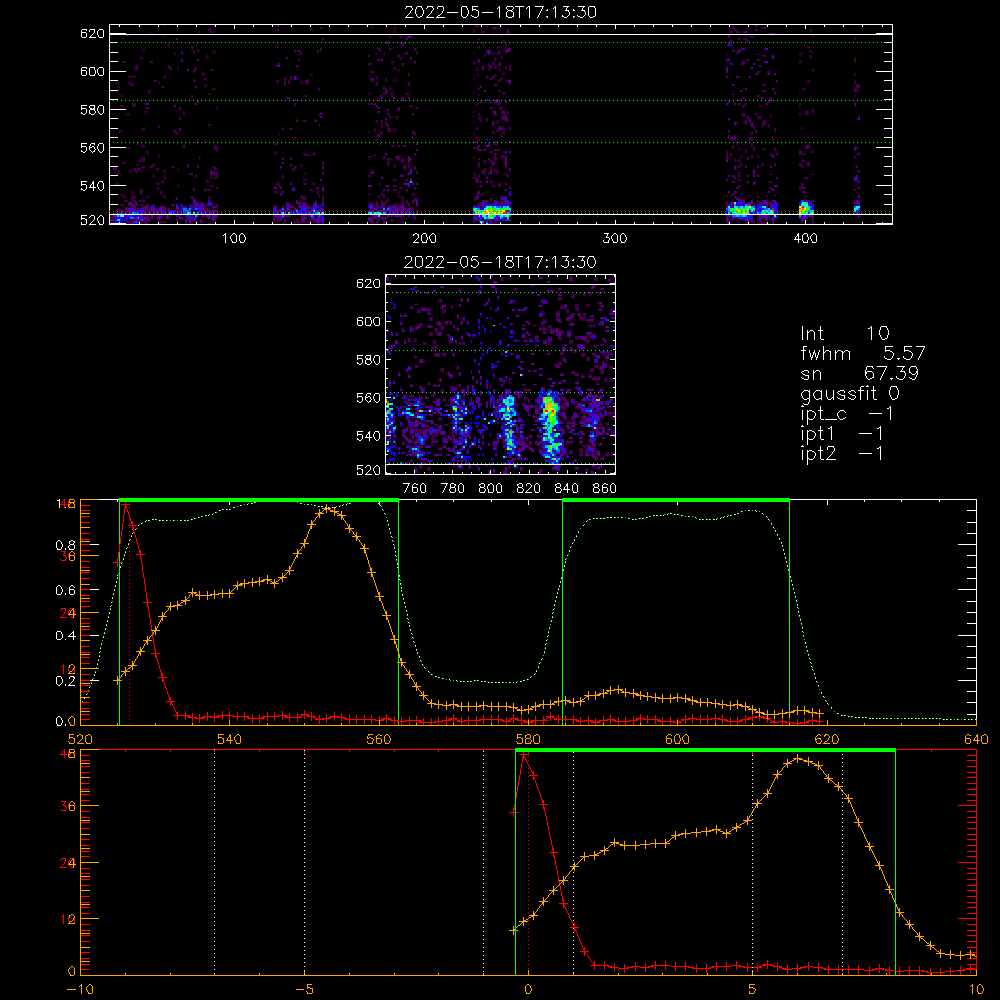Click thick green bar atop bottom plot
Image resolution: width=1000 pixels, height=1000 pixels.
[705, 750]
